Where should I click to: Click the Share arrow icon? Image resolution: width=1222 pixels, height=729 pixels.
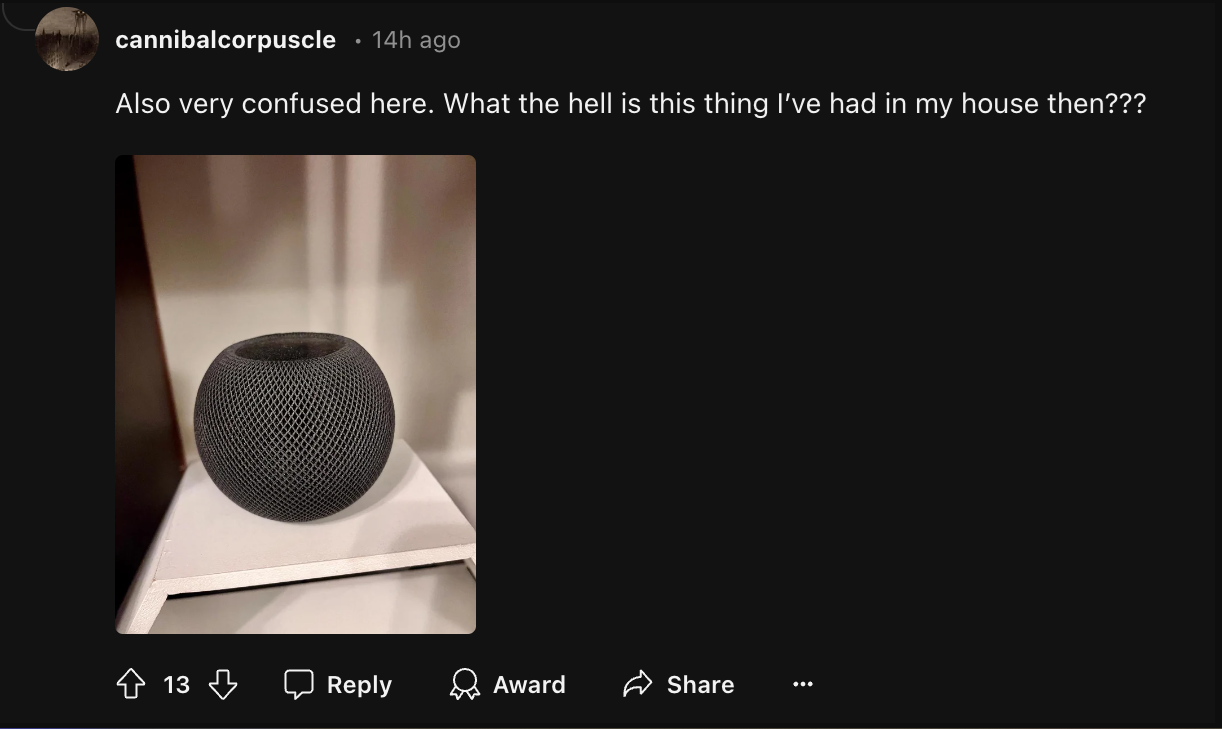coord(637,684)
